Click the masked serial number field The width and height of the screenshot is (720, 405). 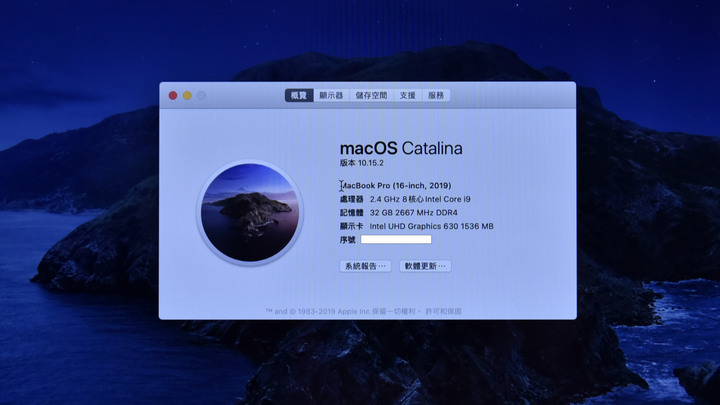coord(396,239)
